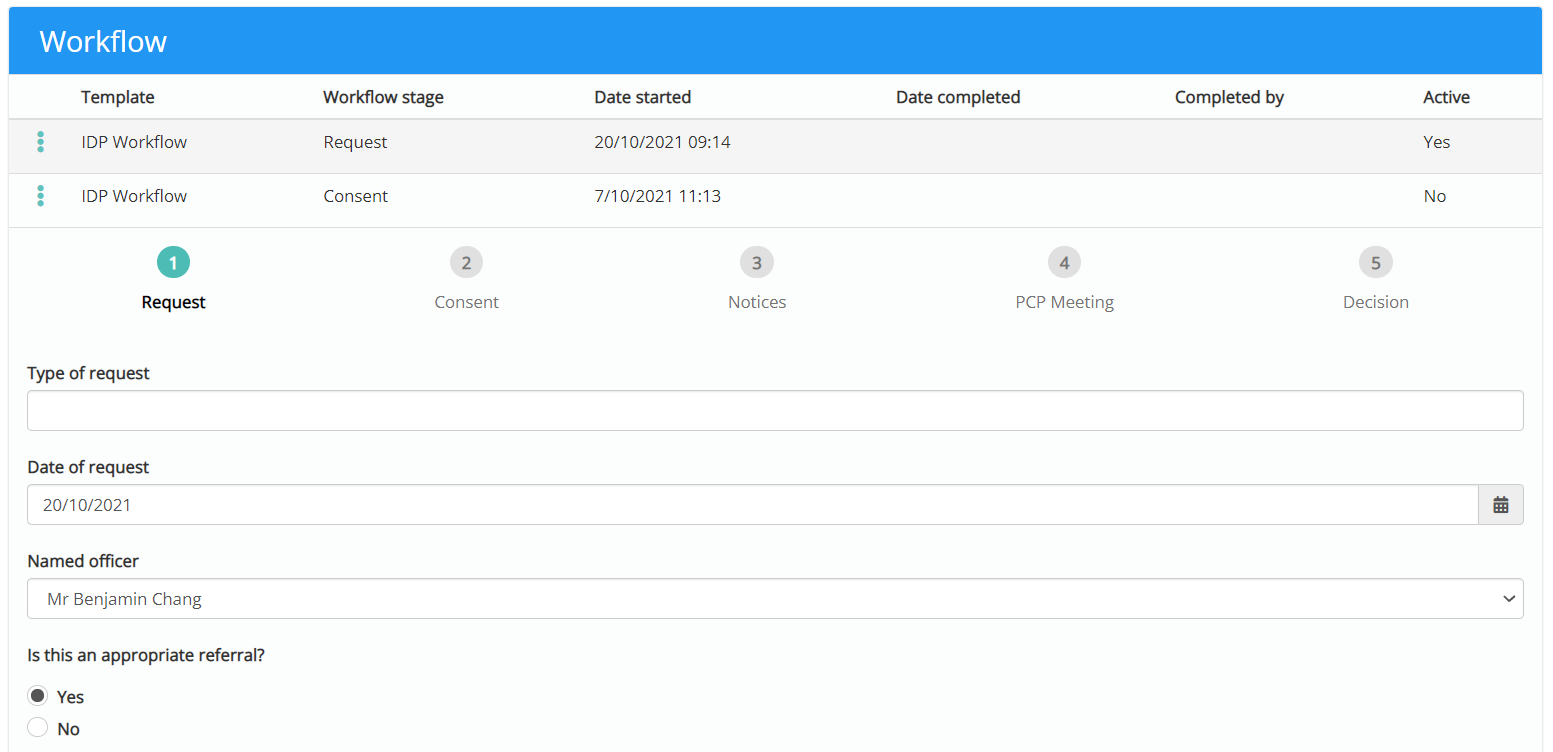Select the Decision step label

point(1376,302)
